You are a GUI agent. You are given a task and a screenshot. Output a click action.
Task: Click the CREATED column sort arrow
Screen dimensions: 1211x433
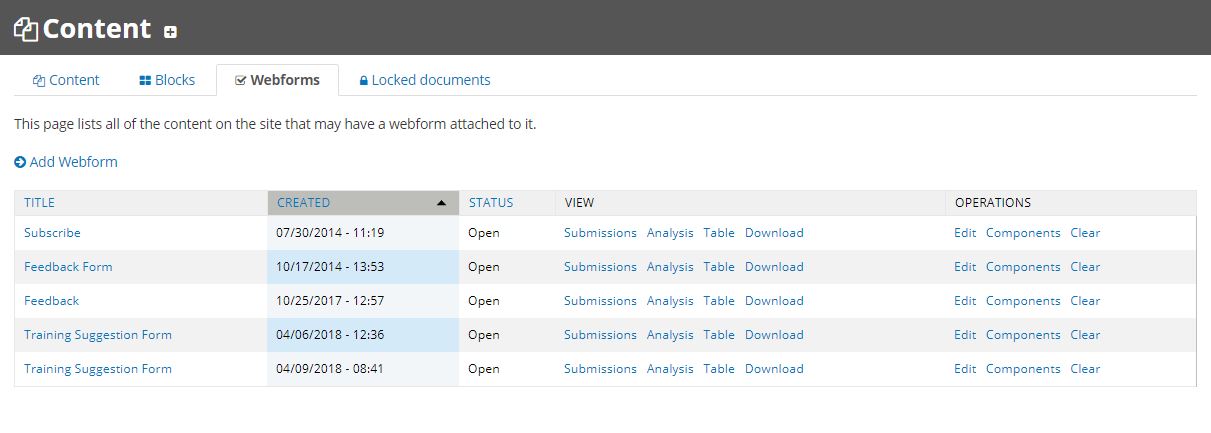(442, 203)
